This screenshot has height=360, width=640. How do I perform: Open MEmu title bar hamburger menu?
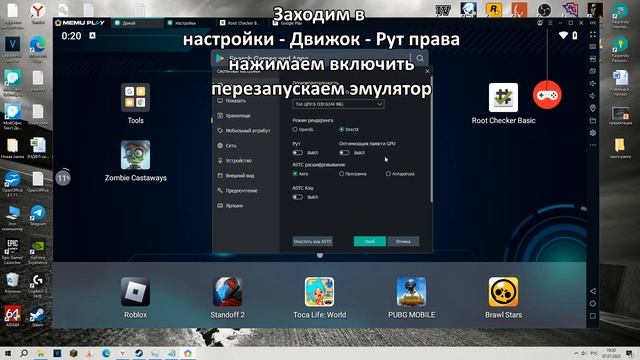tap(550, 23)
